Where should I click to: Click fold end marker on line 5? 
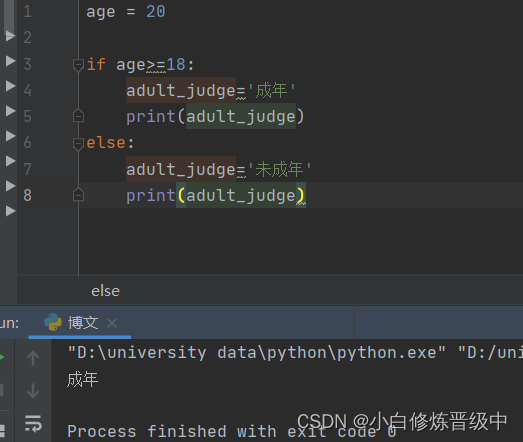pos(78,116)
